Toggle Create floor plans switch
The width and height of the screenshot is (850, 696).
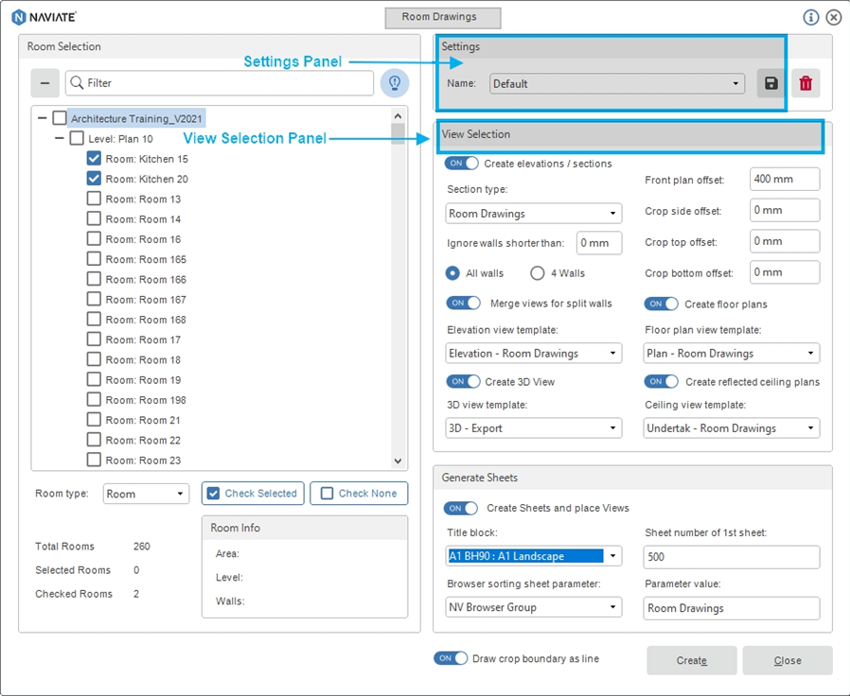[x=661, y=304]
